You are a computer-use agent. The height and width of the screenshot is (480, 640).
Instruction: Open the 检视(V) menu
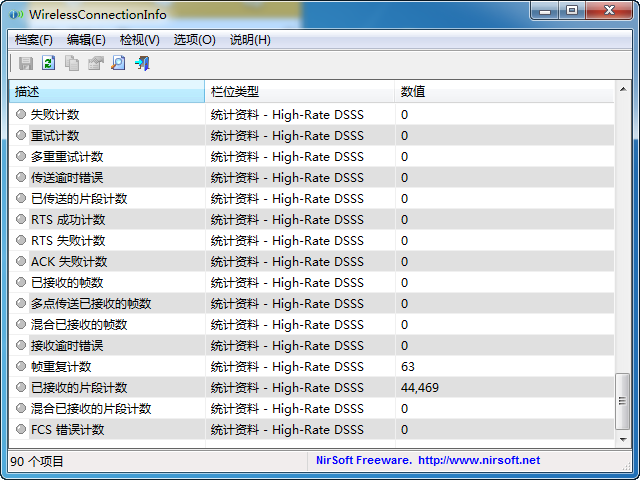[140, 40]
